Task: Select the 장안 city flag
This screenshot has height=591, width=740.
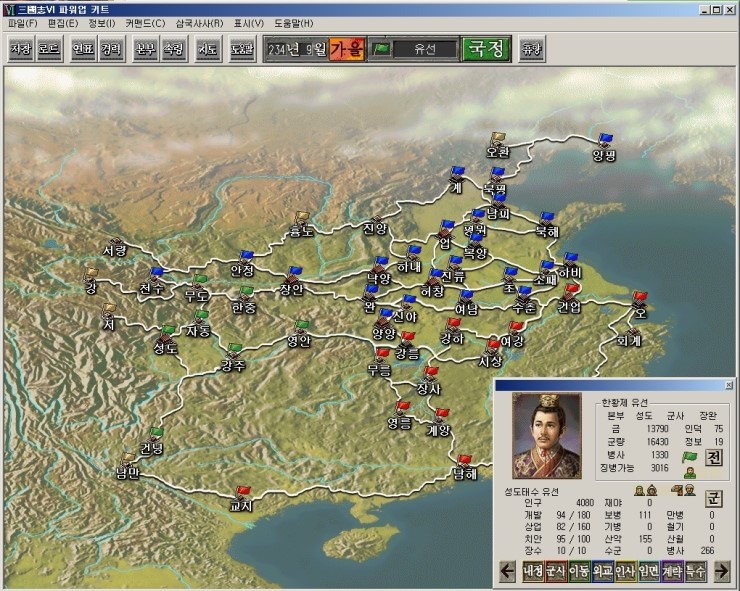Action: click(x=295, y=271)
